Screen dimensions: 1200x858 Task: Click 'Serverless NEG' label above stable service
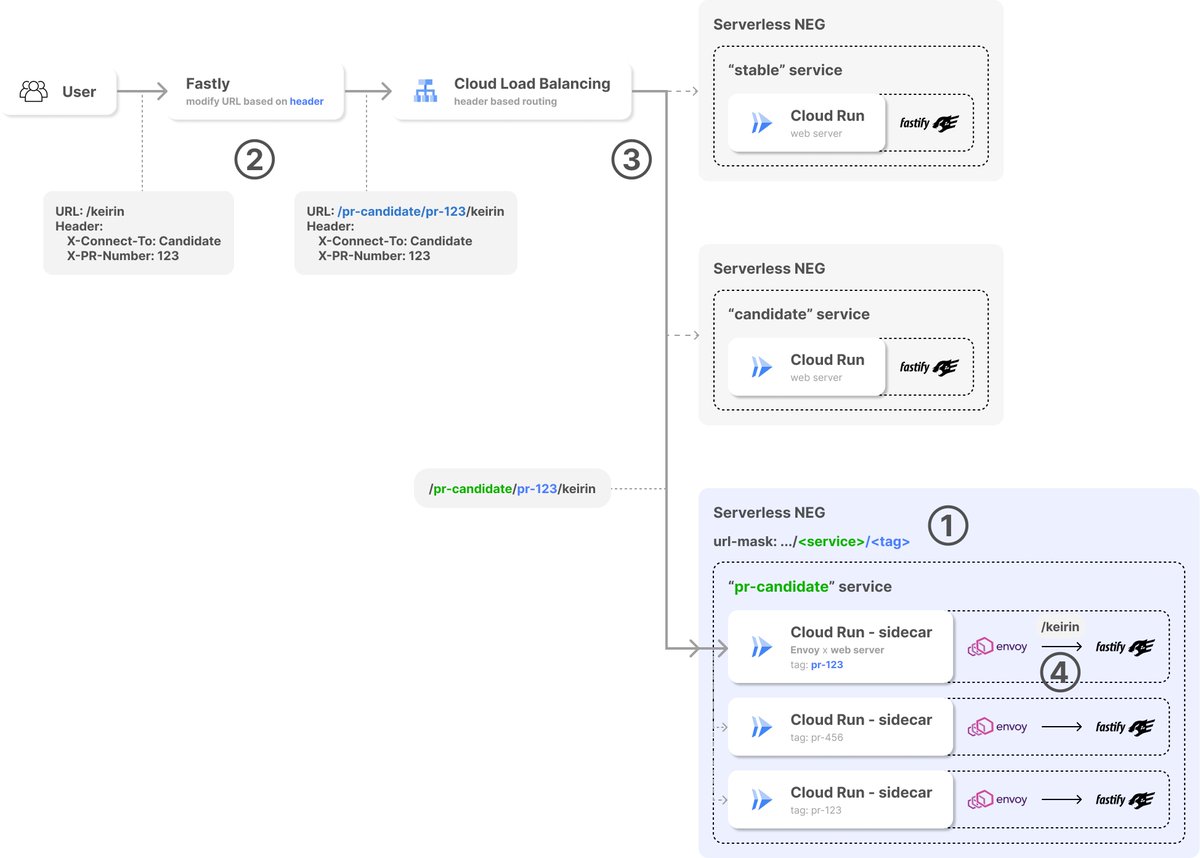[769, 25]
